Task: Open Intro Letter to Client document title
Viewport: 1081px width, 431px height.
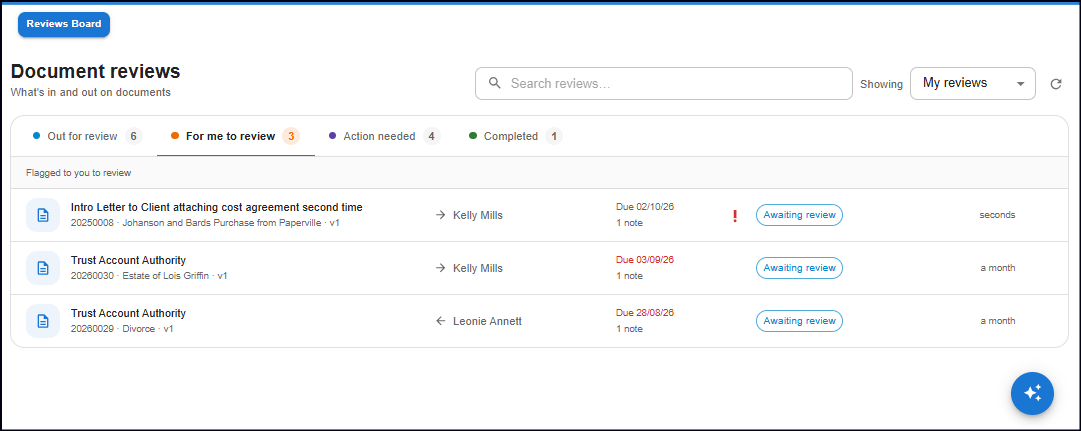Action: click(x=216, y=207)
